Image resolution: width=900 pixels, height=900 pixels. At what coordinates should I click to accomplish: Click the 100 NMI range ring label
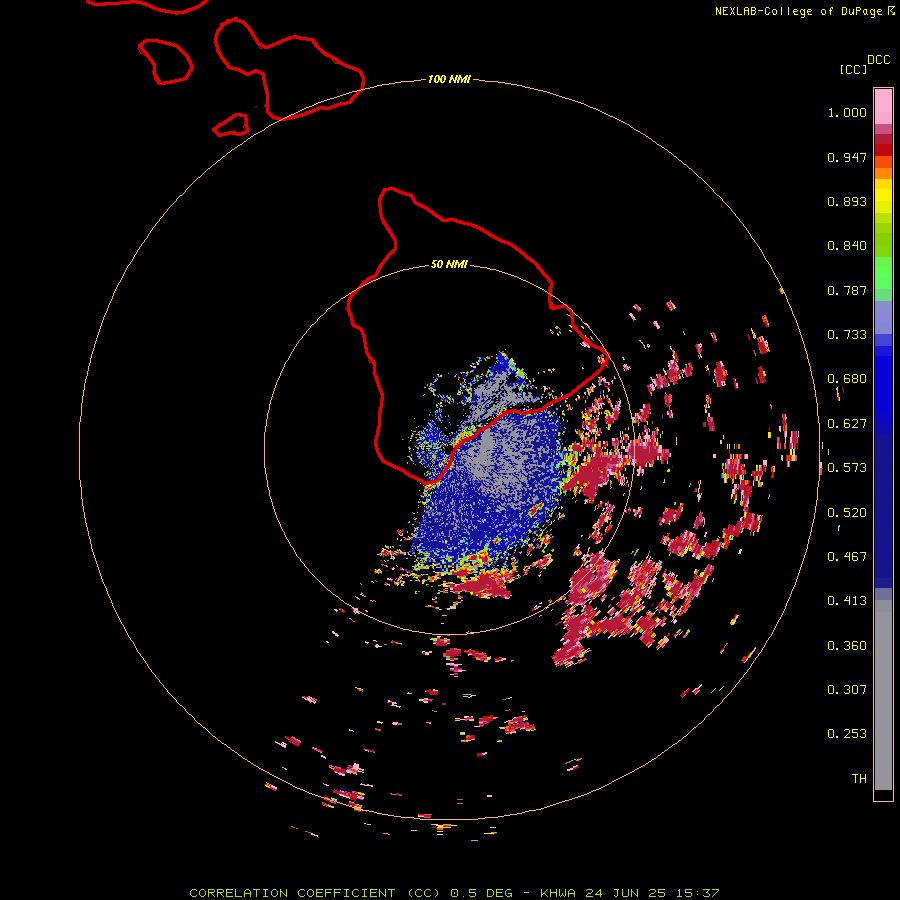(x=449, y=79)
